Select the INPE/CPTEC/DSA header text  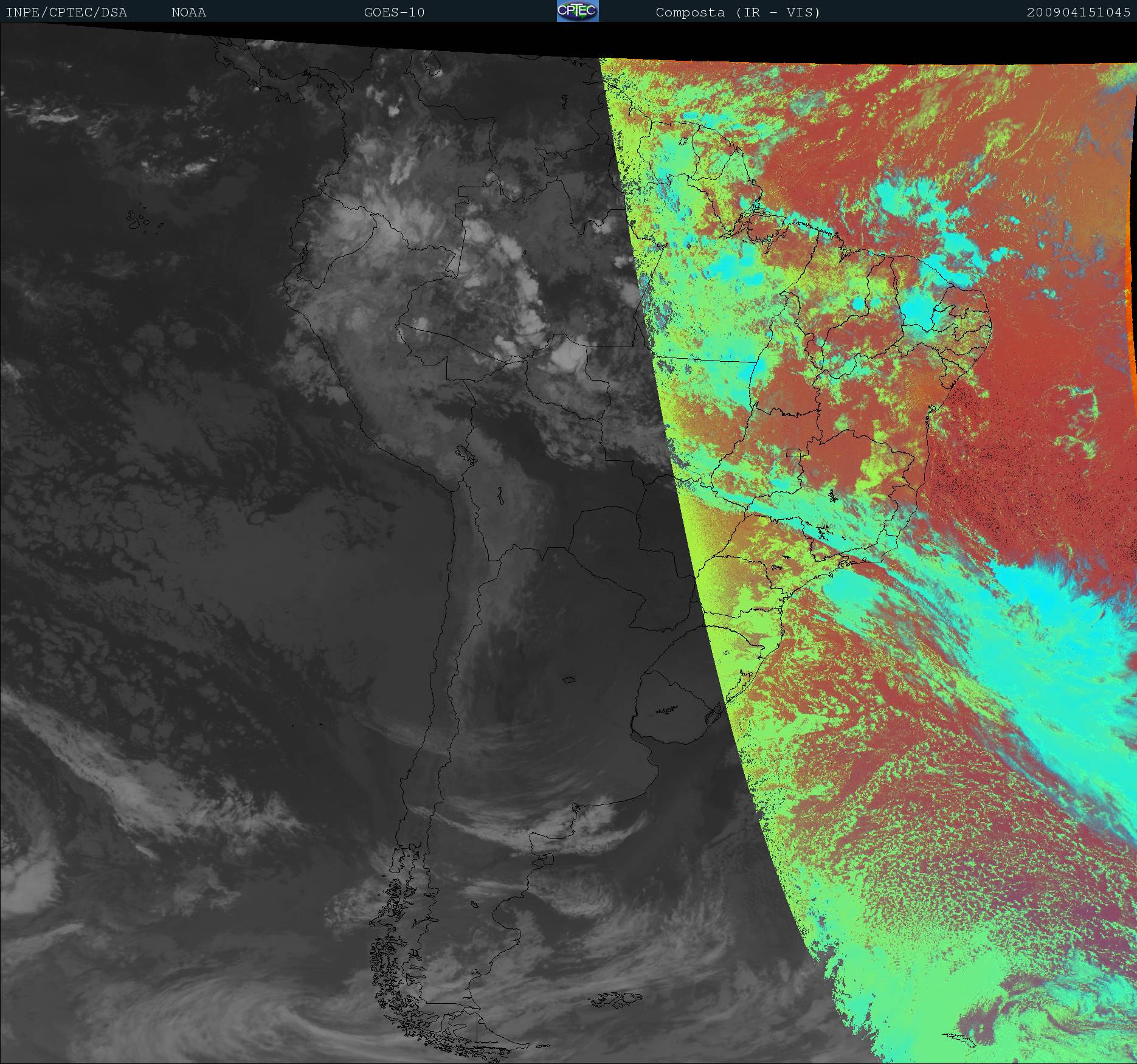(x=66, y=12)
